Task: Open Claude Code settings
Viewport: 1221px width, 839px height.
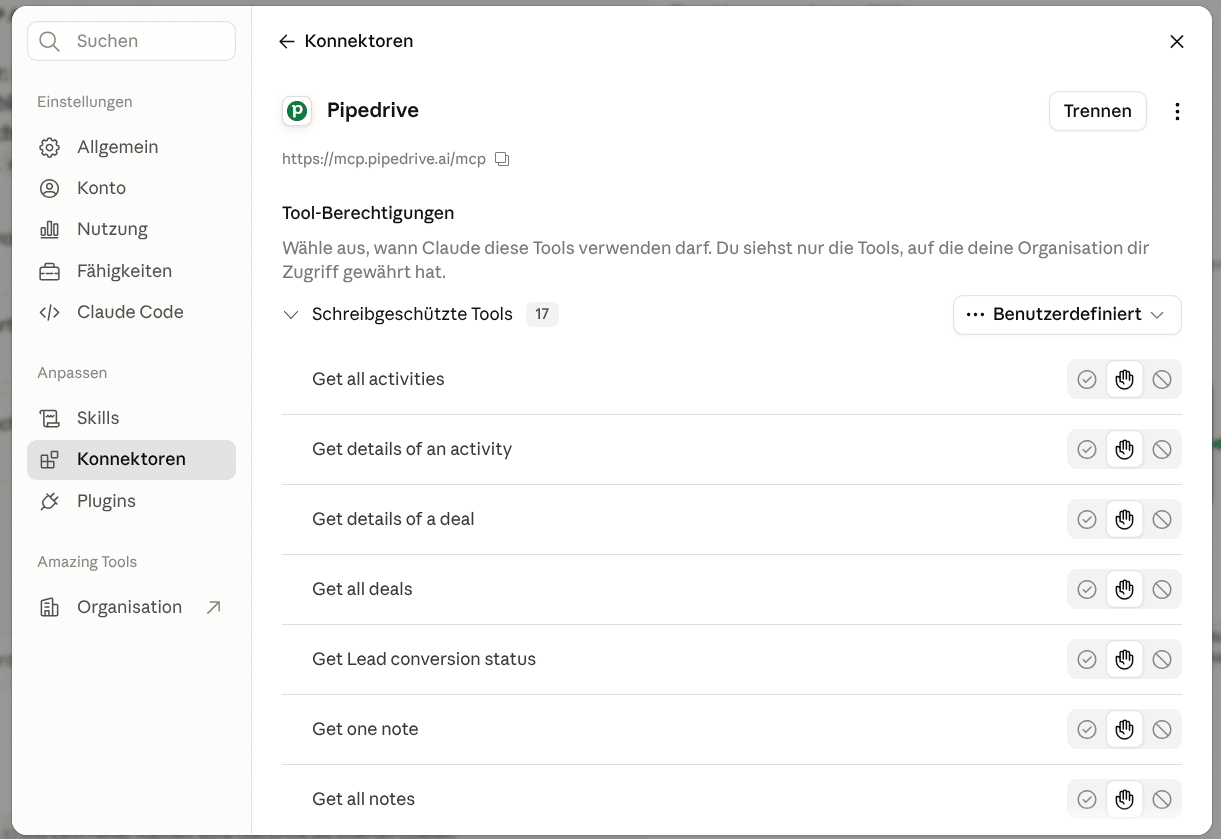Action: [x=131, y=312]
